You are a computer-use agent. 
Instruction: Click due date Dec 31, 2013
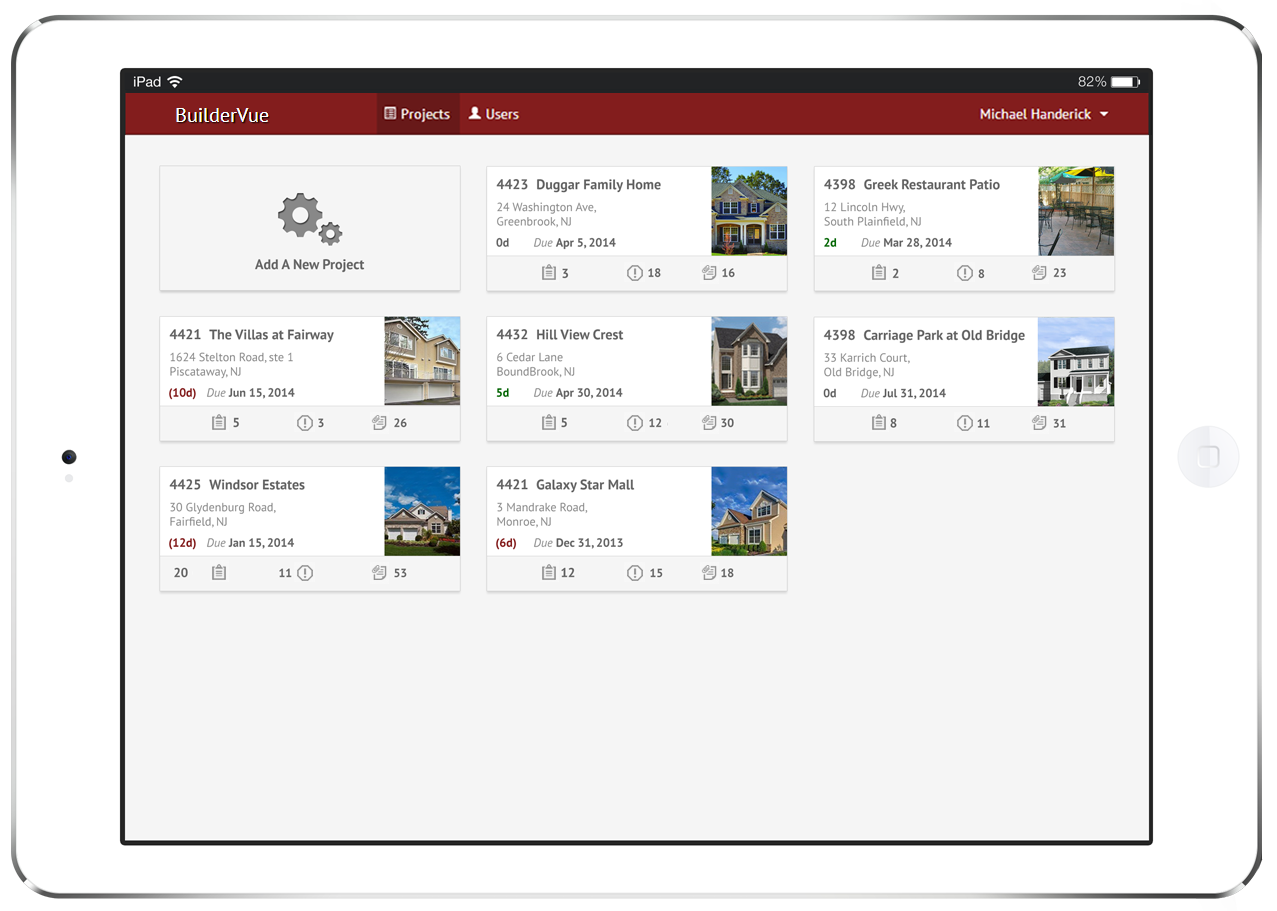(589, 542)
